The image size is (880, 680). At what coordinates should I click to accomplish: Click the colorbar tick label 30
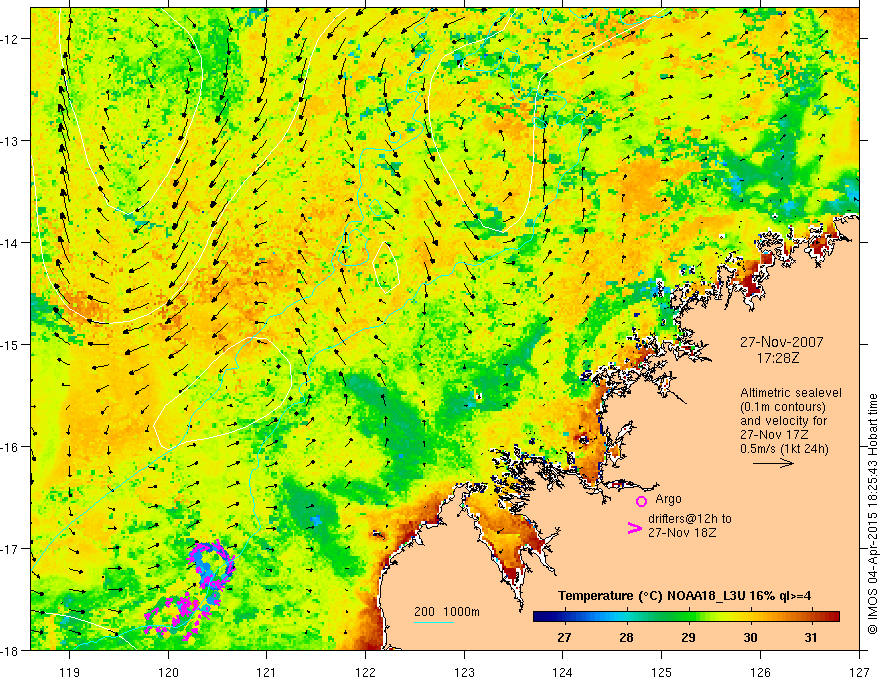coord(750,637)
